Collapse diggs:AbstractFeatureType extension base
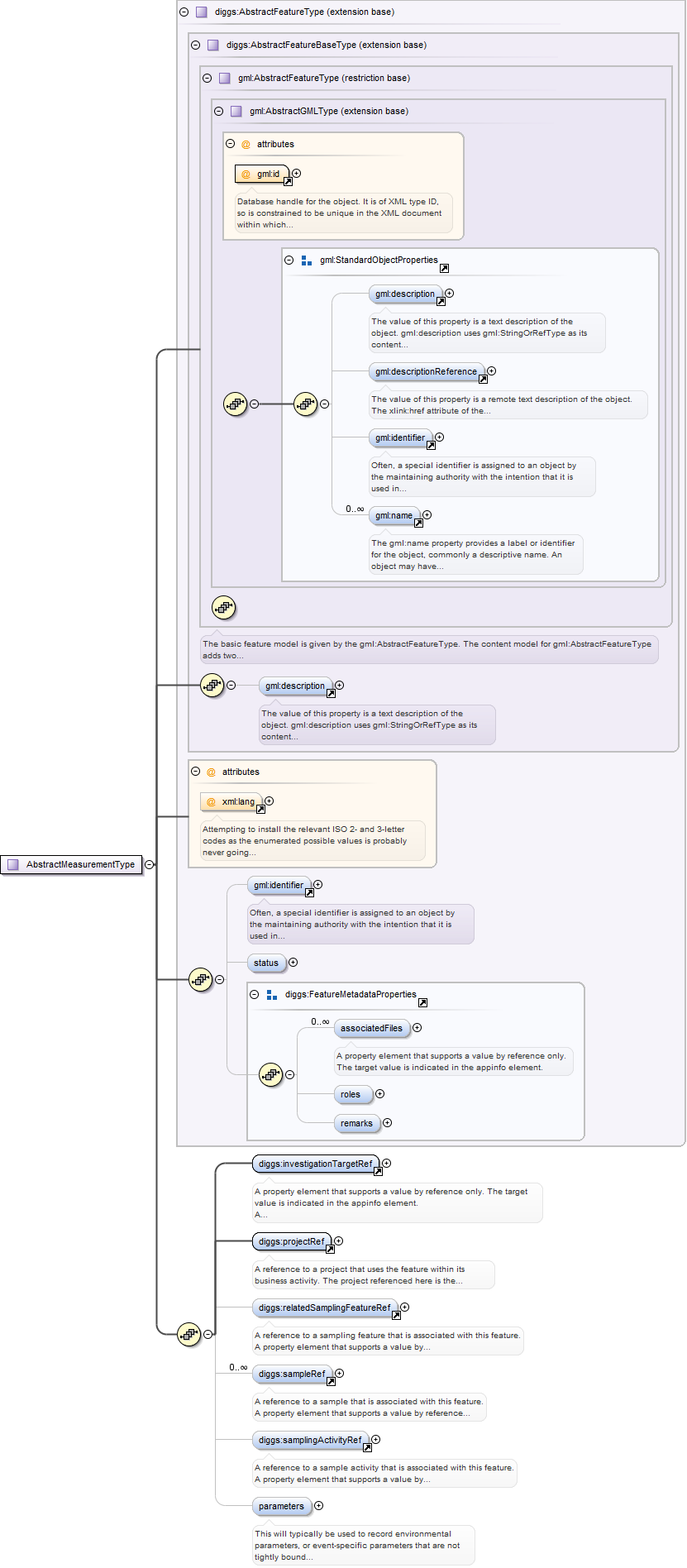 coord(184,12)
